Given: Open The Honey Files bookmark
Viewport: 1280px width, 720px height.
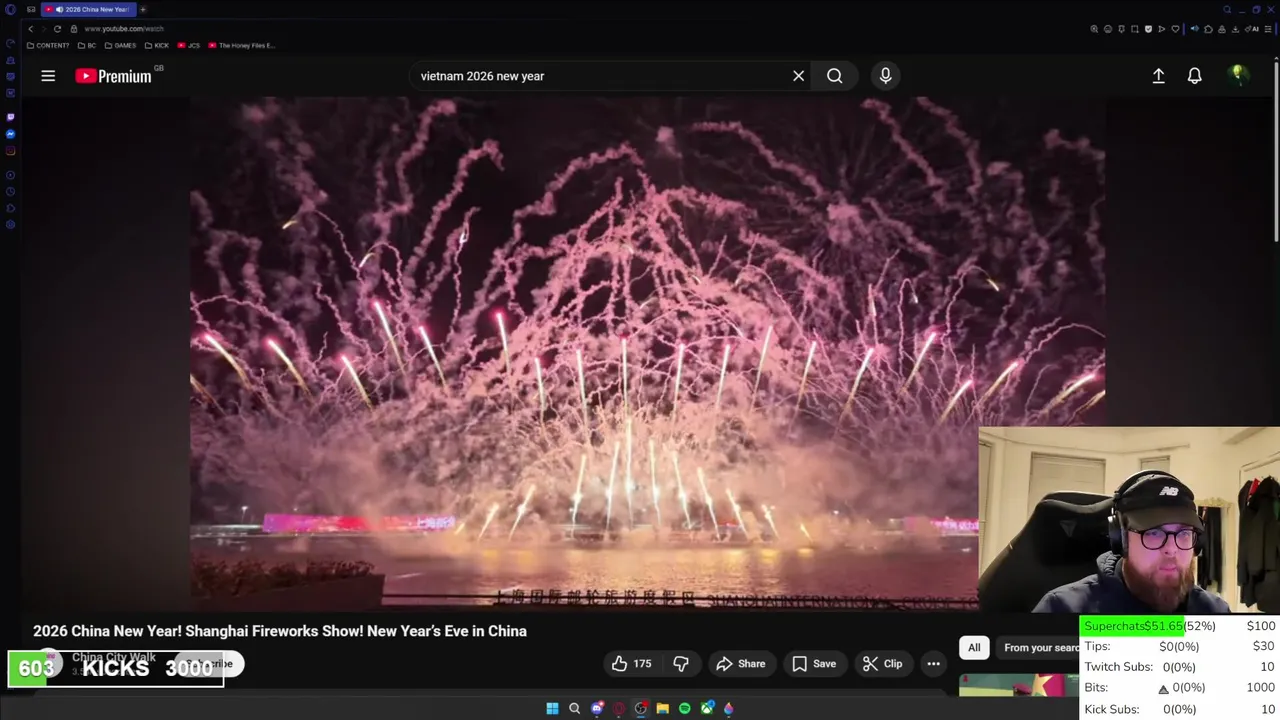Looking at the screenshot, I should tap(241, 45).
